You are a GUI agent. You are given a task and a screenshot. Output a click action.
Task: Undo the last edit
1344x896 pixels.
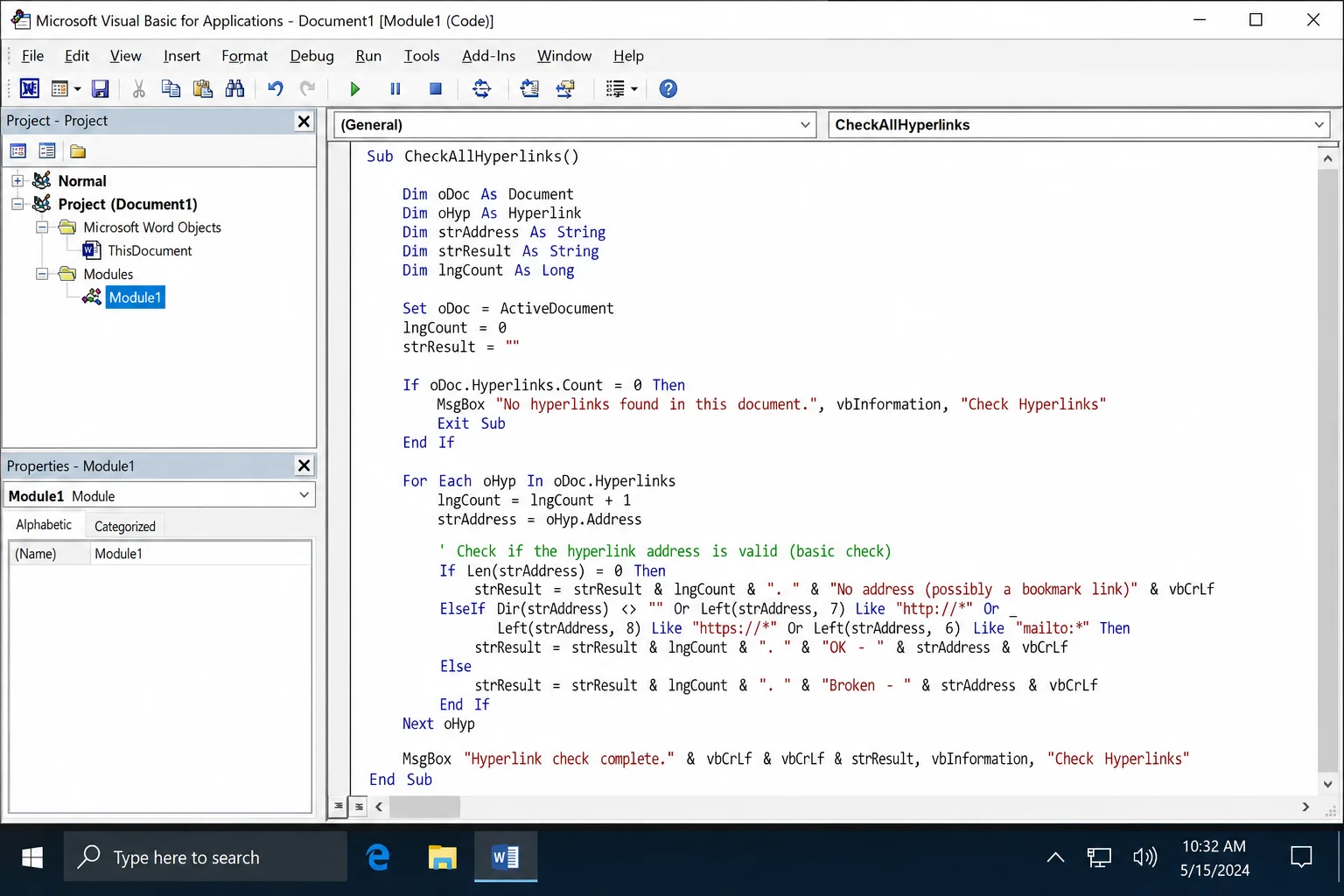(x=276, y=88)
